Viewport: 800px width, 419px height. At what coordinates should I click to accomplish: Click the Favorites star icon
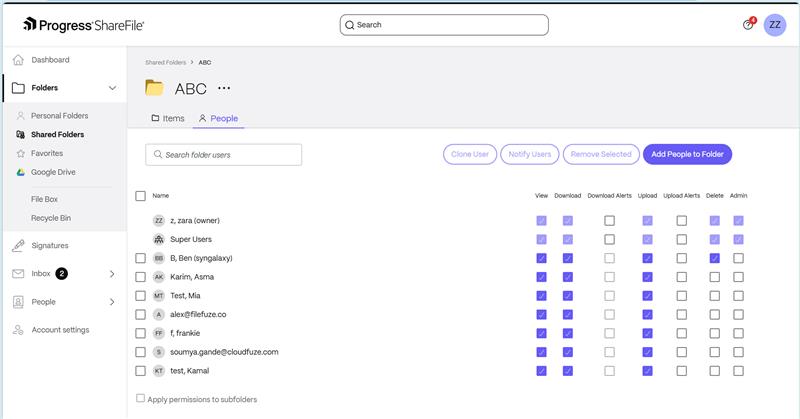coord(20,153)
